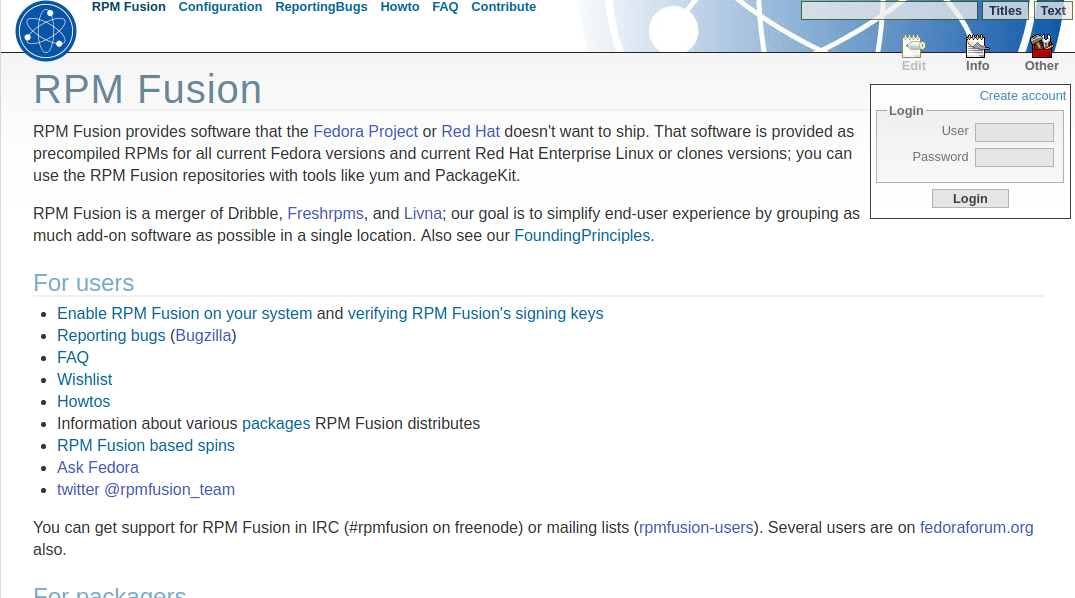This screenshot has width=1075, height=598.
Task: Open page details via the Info icon
Action: coord(977,48)
